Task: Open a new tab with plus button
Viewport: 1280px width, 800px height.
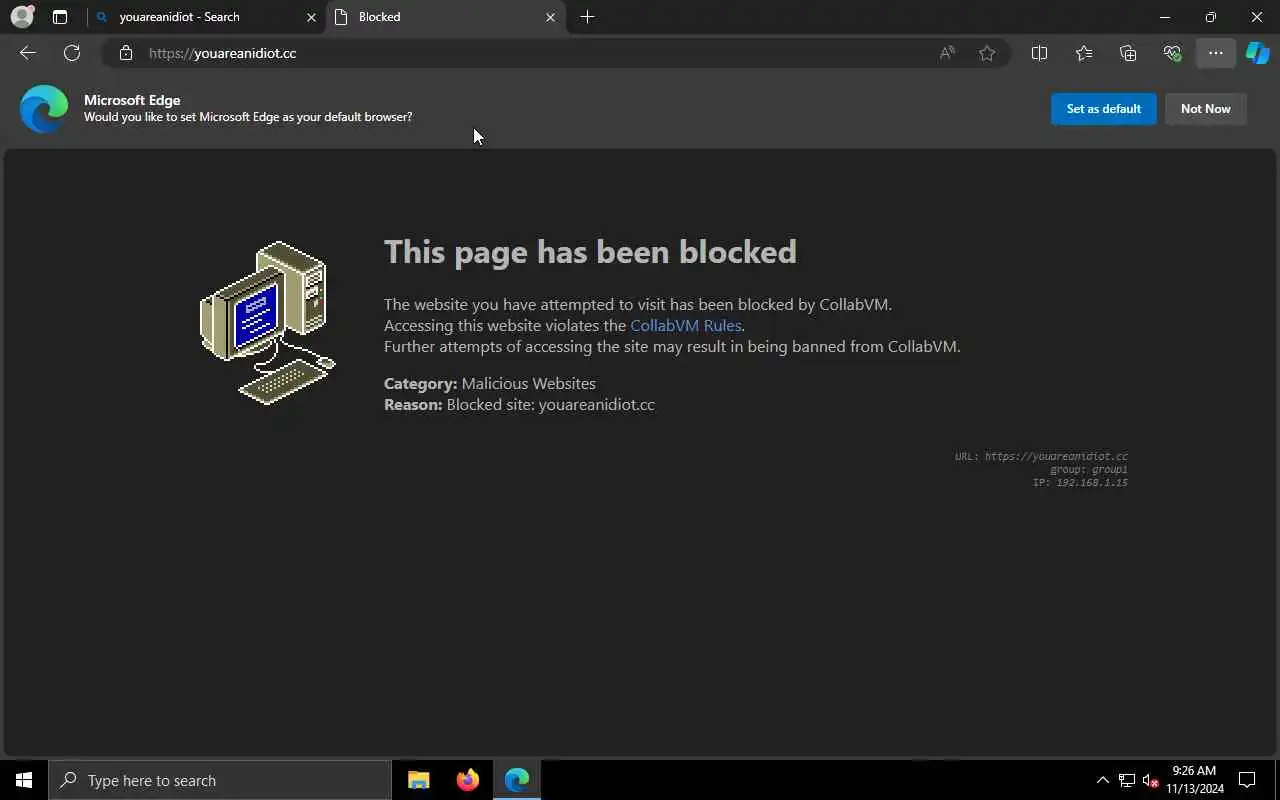Action: [587, 17]
